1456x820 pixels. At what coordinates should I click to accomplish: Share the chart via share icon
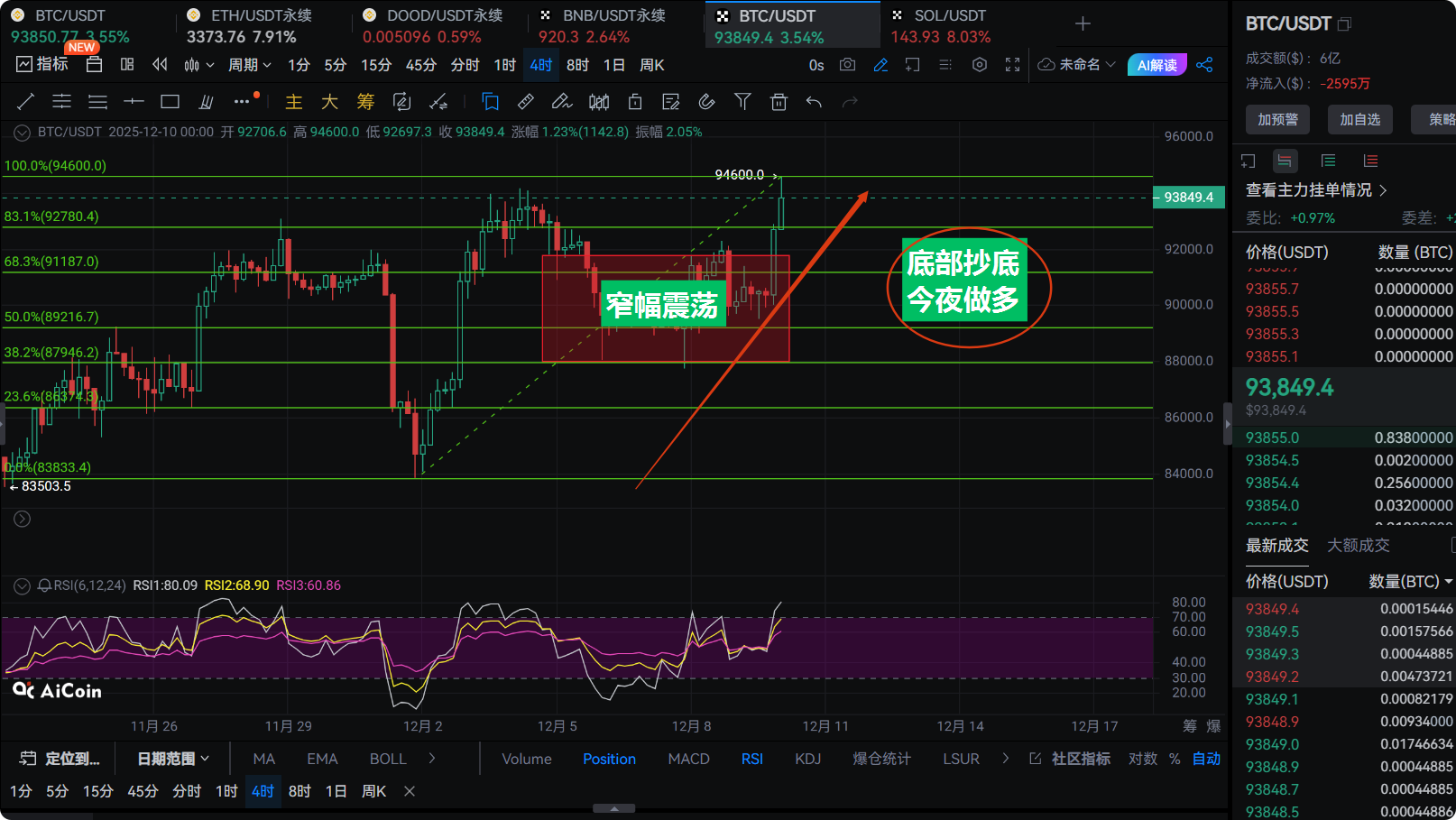[1204, 65]
